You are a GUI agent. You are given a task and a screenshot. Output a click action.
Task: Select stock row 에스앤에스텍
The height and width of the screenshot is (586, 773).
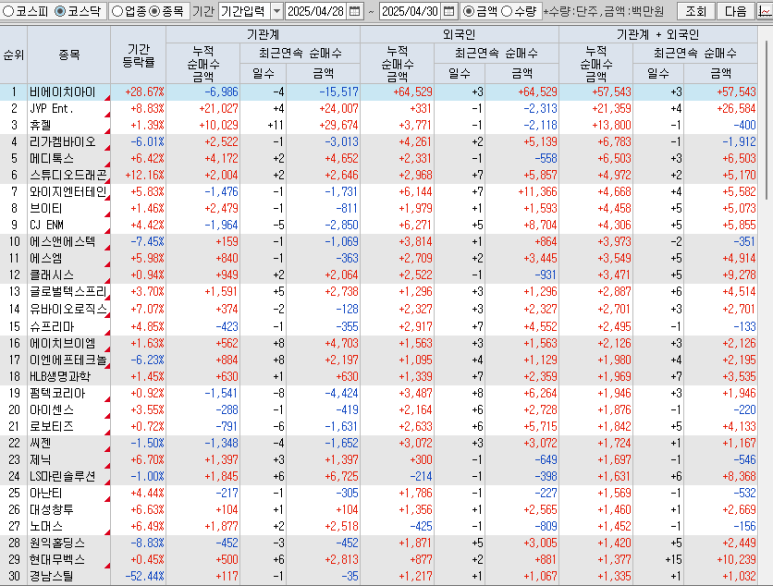(x=379, y=242)
